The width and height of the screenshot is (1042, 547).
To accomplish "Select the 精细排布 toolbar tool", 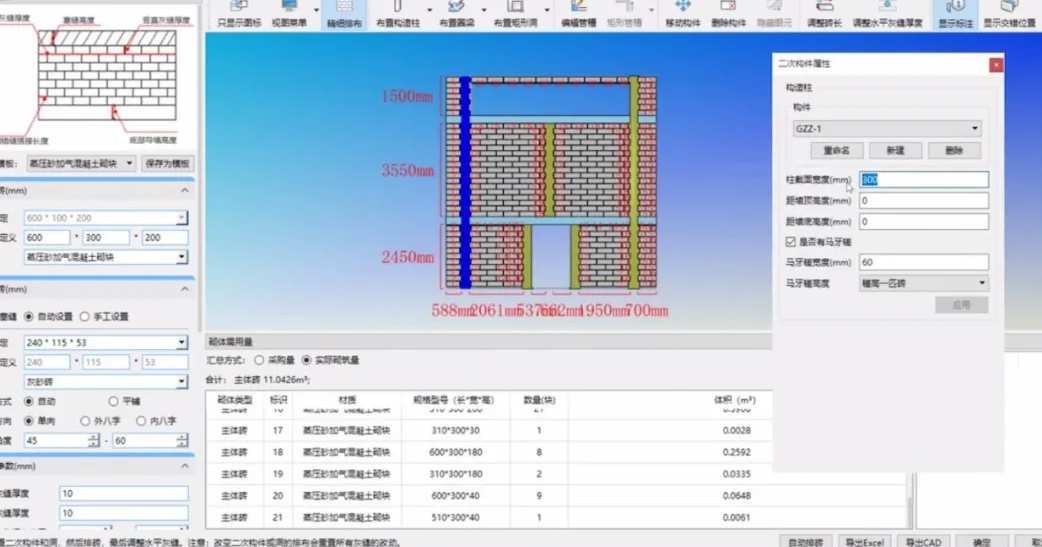I will 344,14.
